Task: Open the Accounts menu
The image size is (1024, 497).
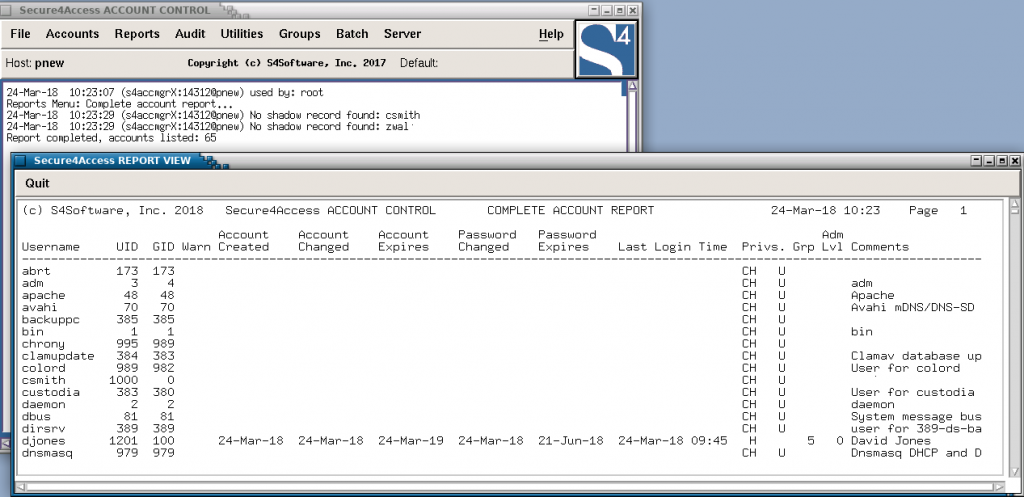Action: tap(72, 34)
